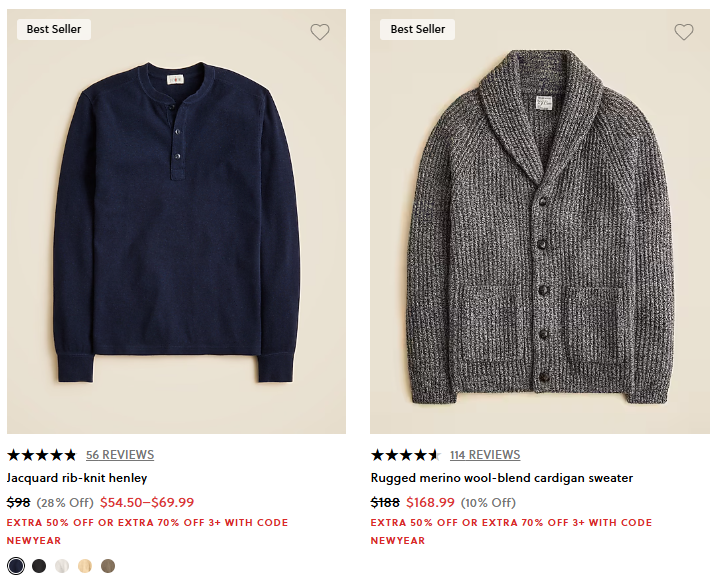Click the cardigan's $168.99 sale price
Image resolution: width=717 pixels, height=587 pixels.
coord(430,502)
